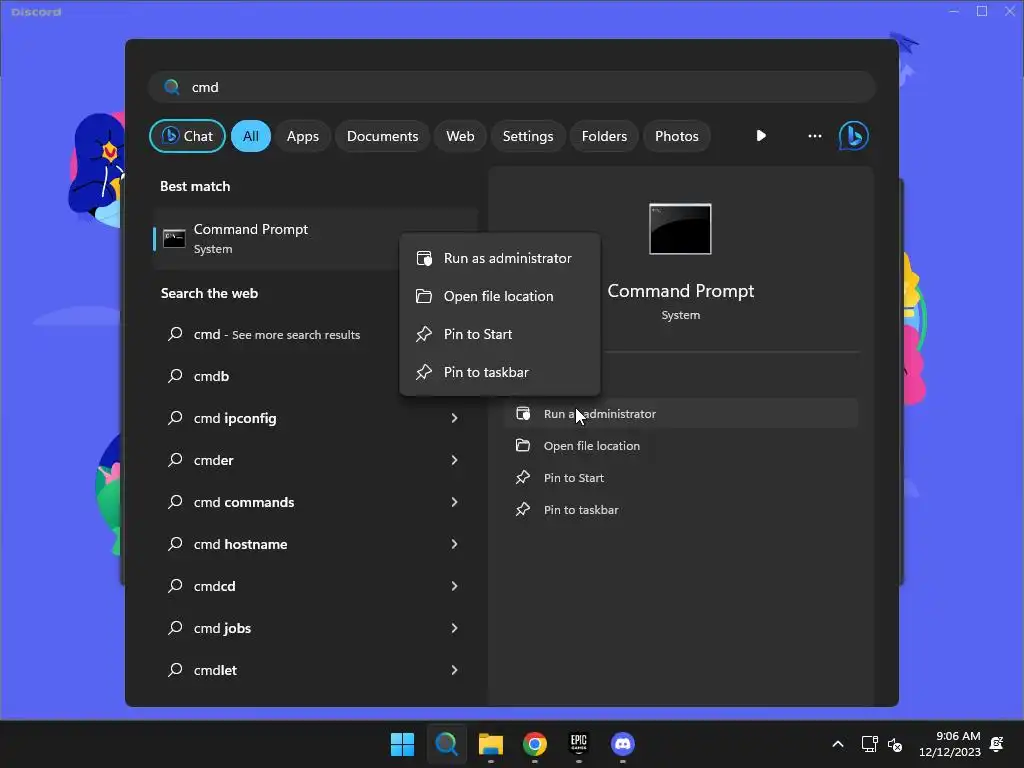Click the 'Command Prompt' title in preview pane
The image size is (1024, 768).
coord(680,291)
